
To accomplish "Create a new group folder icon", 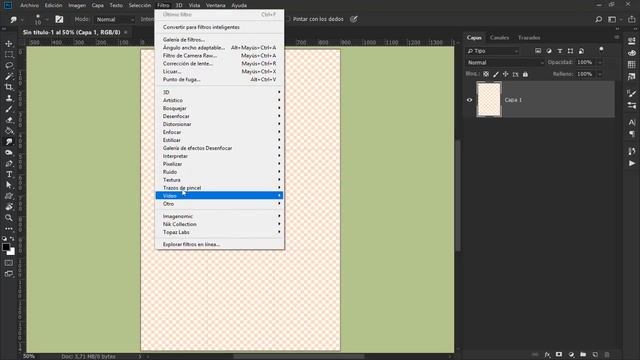I will coord(583,355).
